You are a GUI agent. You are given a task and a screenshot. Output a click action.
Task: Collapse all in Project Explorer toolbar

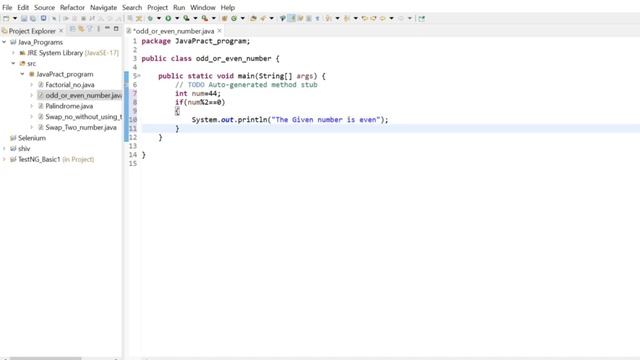[x=72, y=29]
